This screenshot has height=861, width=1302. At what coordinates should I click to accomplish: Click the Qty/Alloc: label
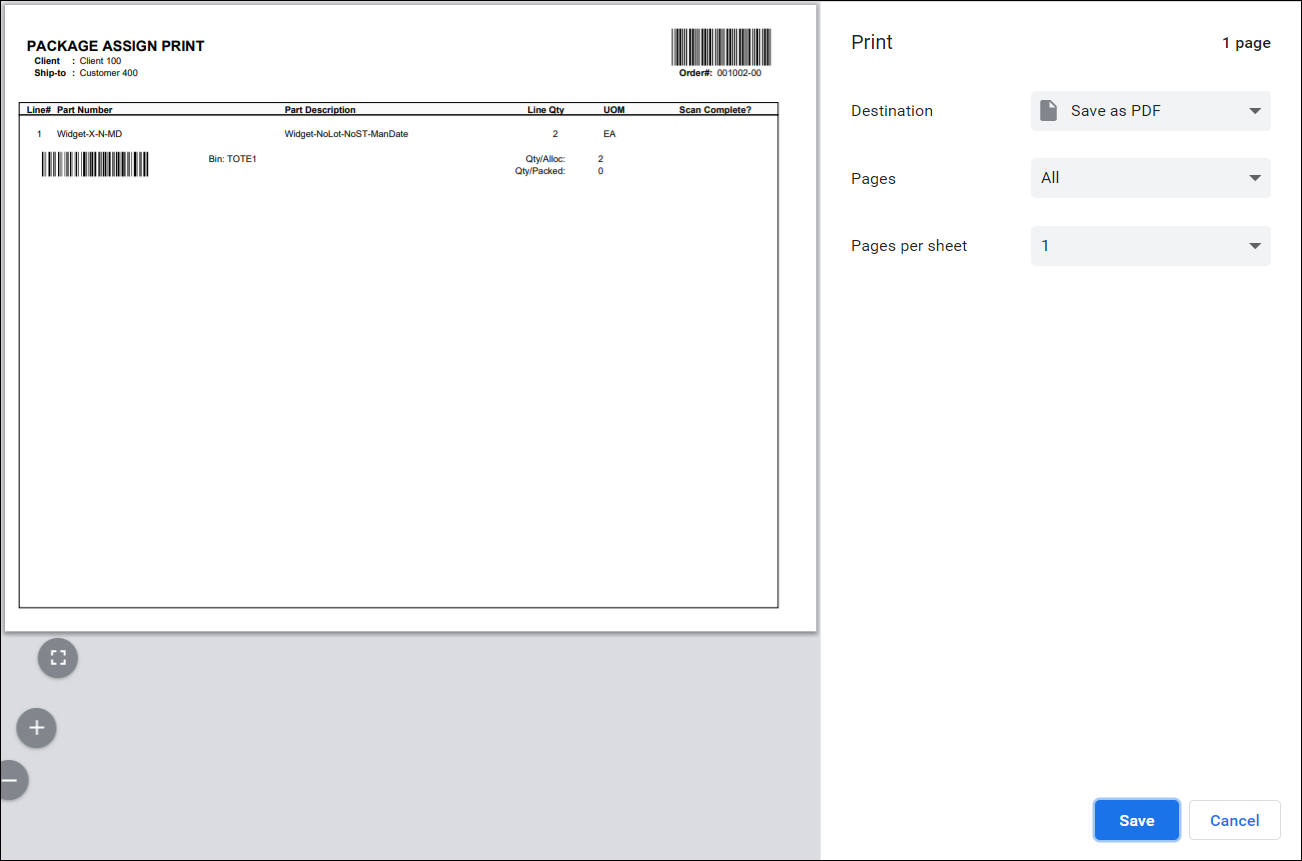pos(545,159)
